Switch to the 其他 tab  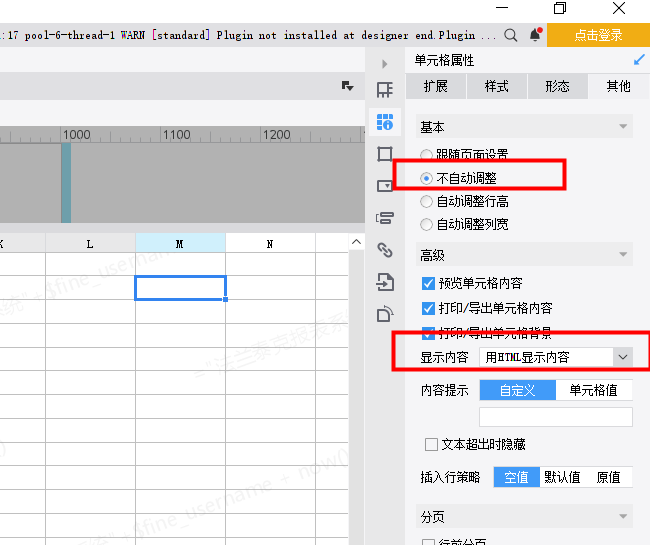[x=618, y=87]
